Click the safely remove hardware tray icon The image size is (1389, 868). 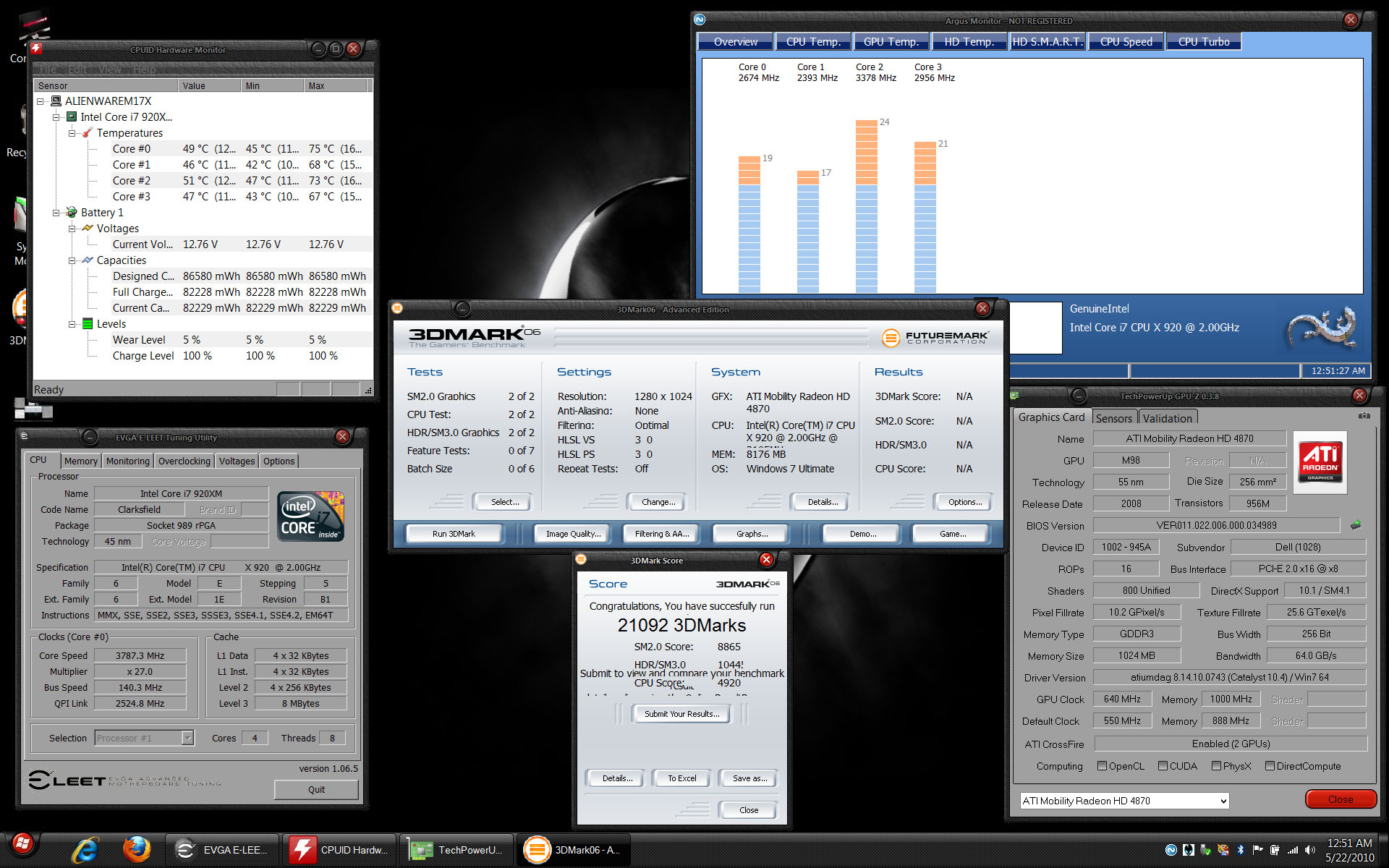pos(1205,850)
